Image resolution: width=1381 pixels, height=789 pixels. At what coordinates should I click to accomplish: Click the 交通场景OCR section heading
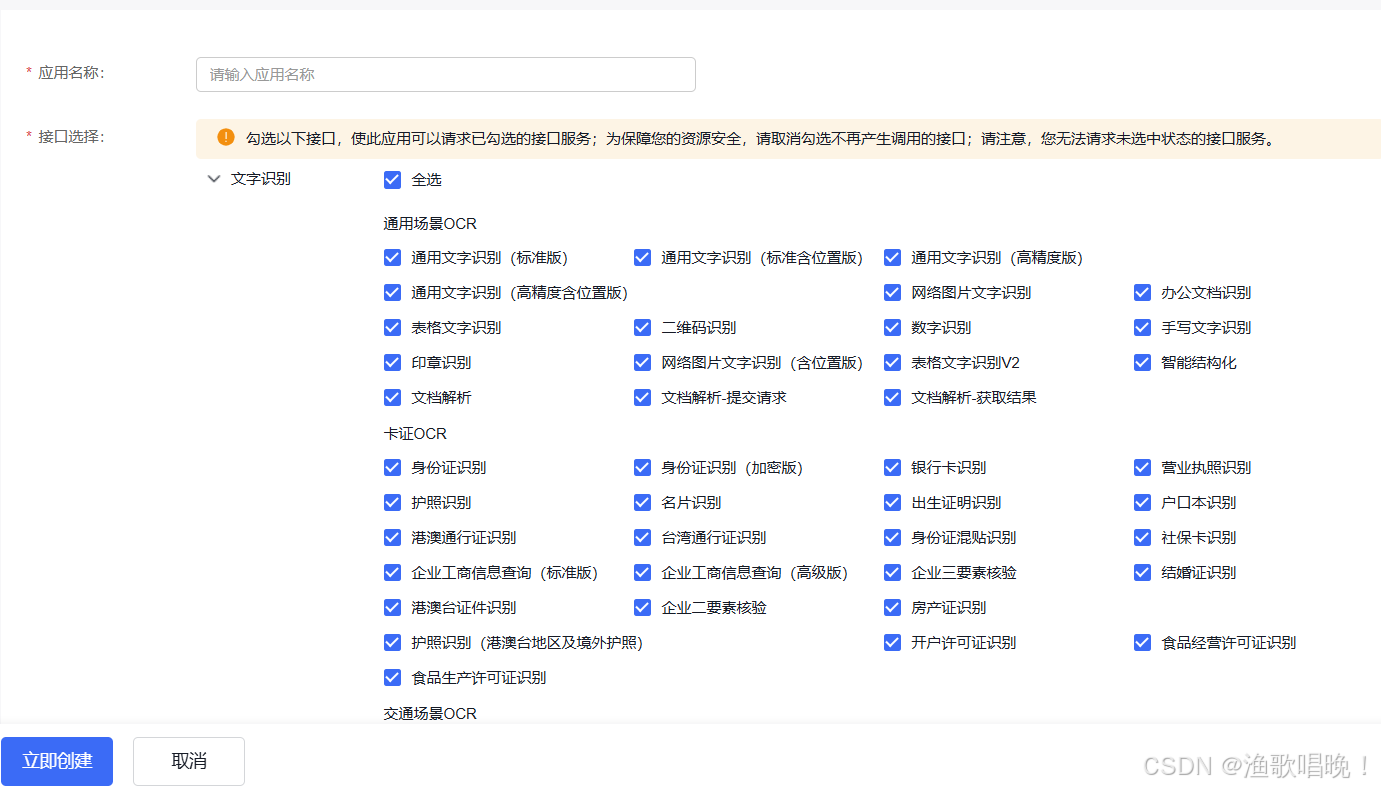430,713
